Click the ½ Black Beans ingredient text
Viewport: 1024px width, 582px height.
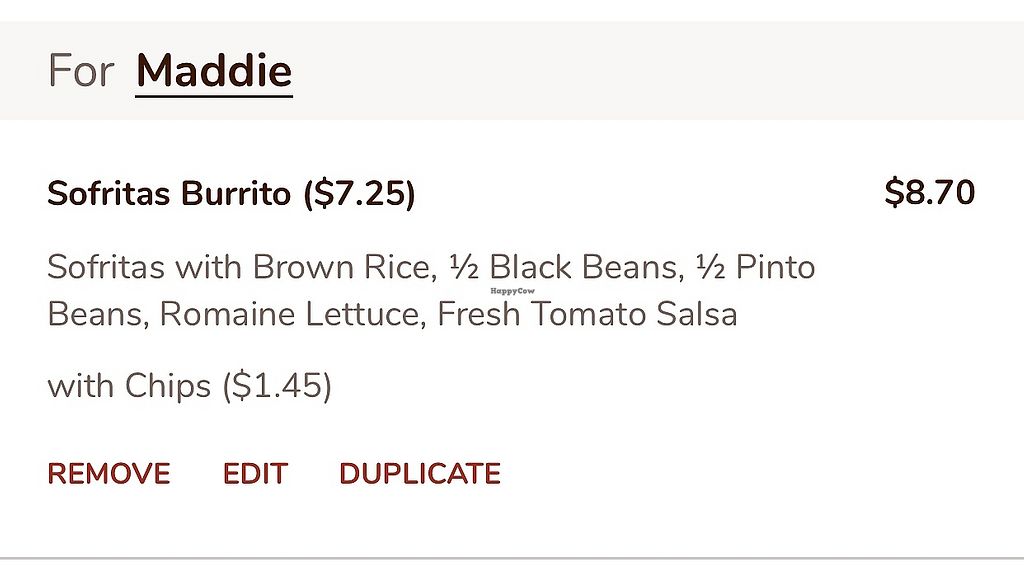[x=563, y=267]
